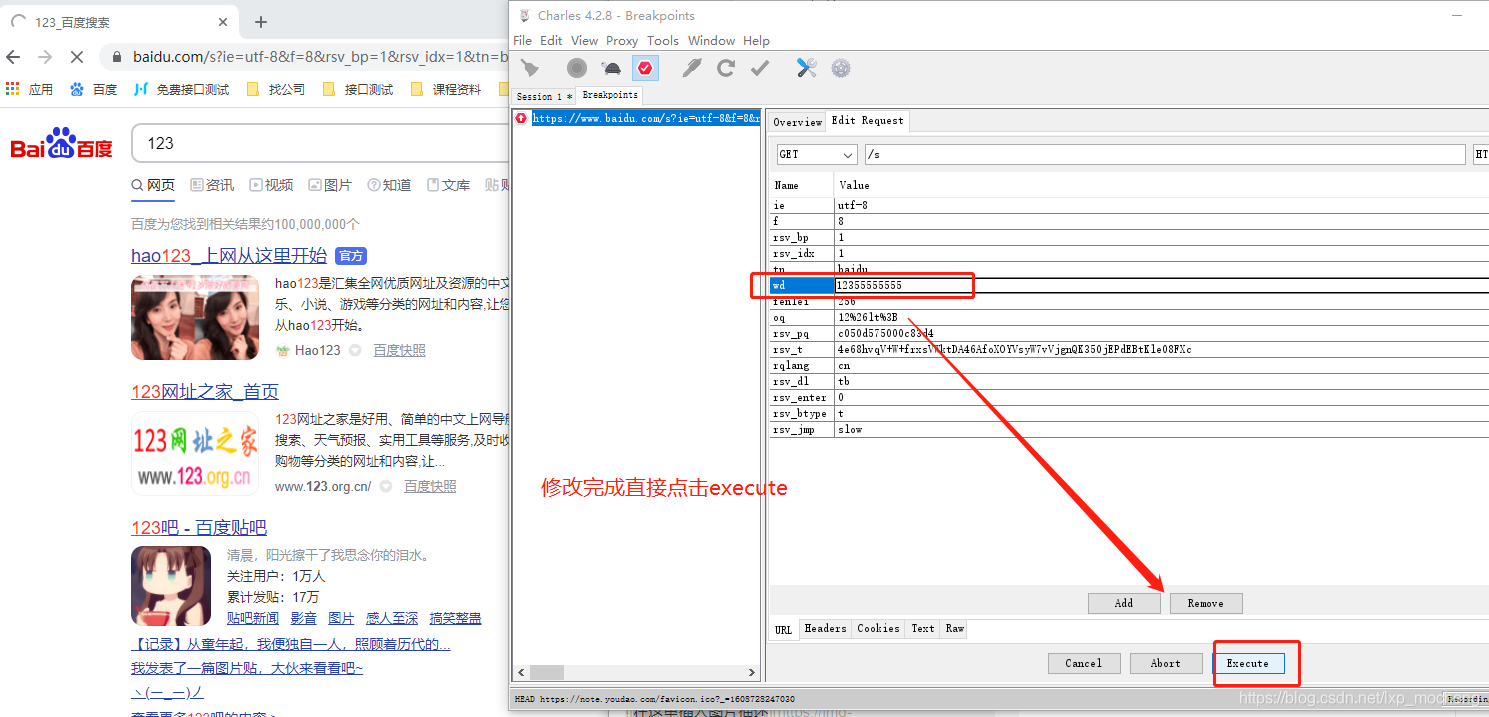Click the Repeat request circular arrow icon

(x=726, y=68)
